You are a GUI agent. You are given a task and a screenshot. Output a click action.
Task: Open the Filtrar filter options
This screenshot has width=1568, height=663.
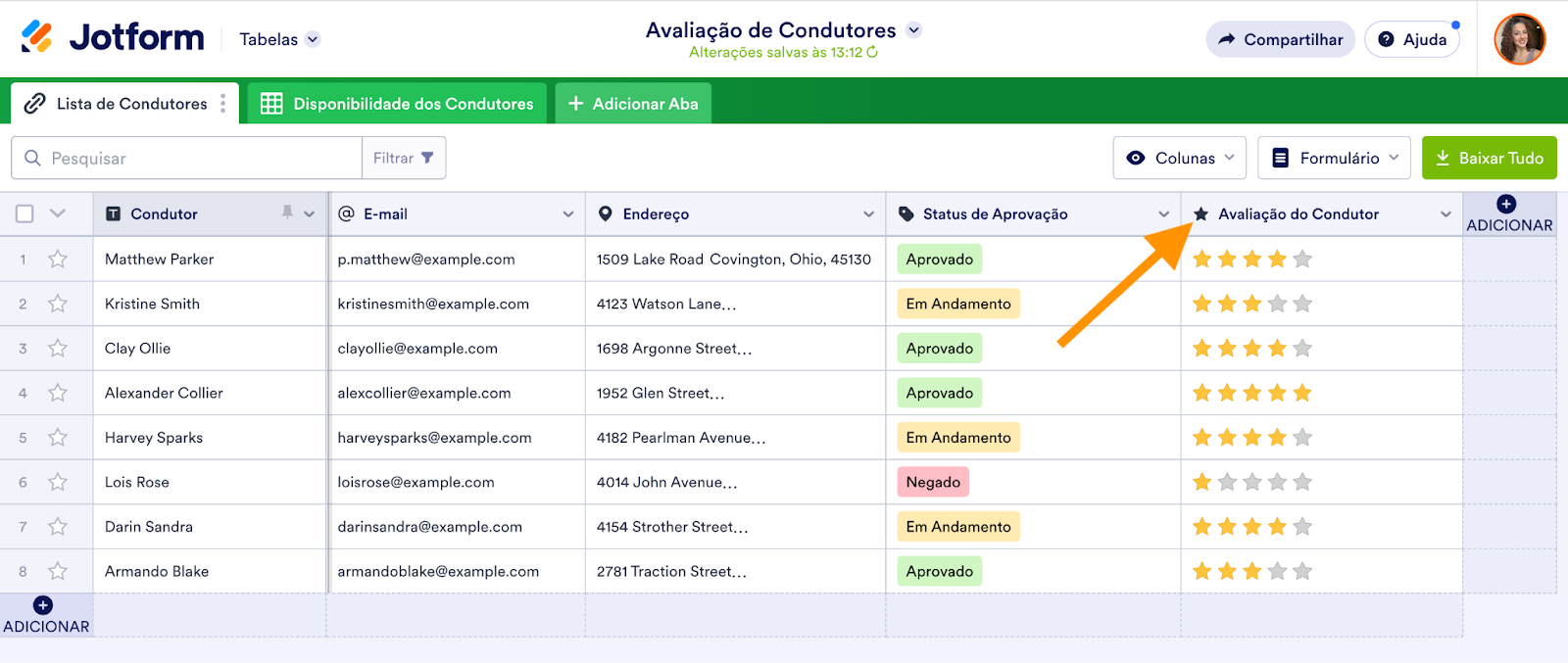pos(404,158)
